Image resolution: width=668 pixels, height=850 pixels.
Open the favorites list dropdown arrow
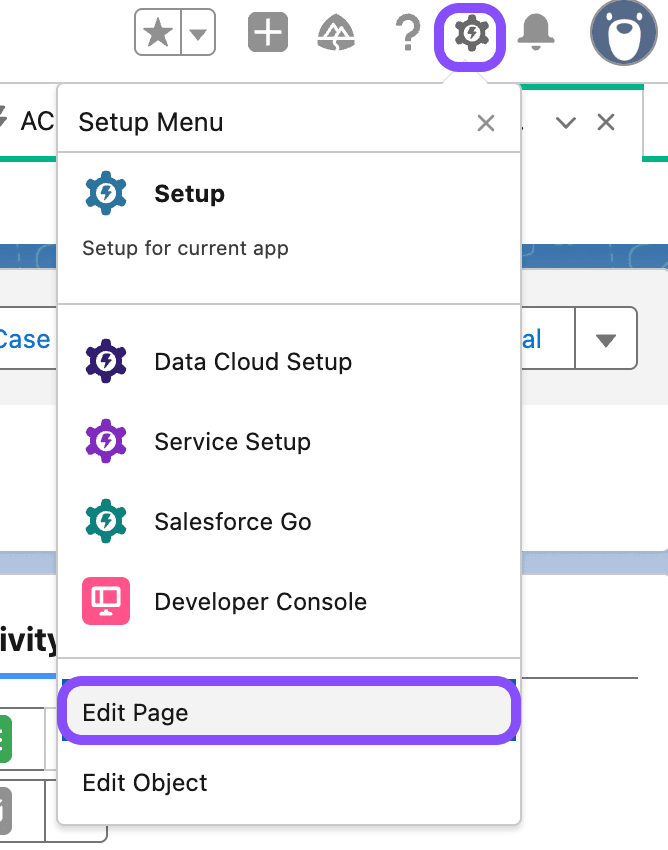click(x=196, y=32)
